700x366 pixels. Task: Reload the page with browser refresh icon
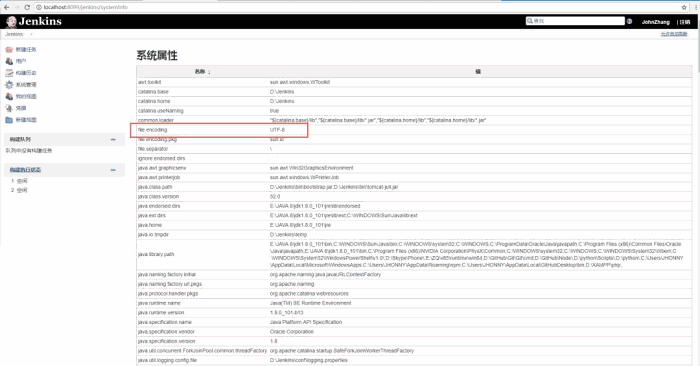[27, 7]
